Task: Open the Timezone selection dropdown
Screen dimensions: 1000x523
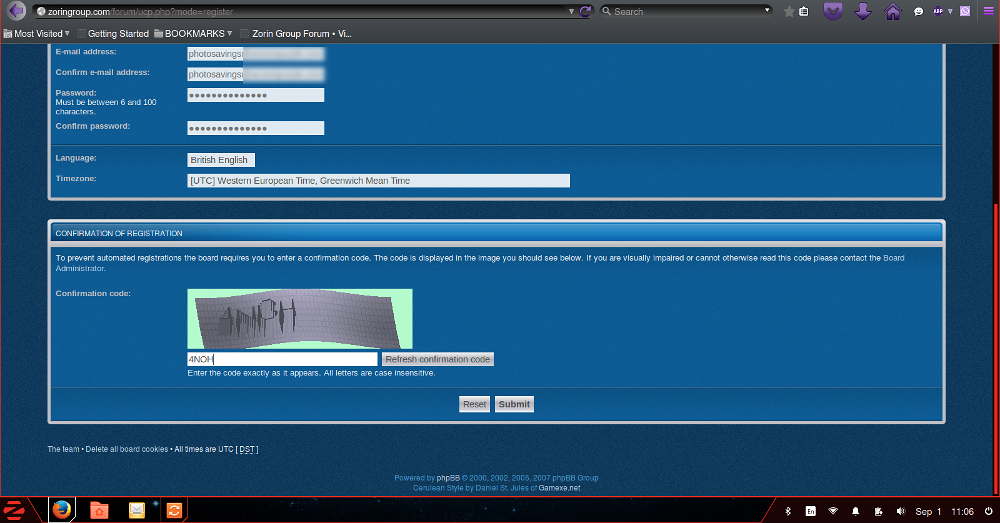Action: click(378, 181)
